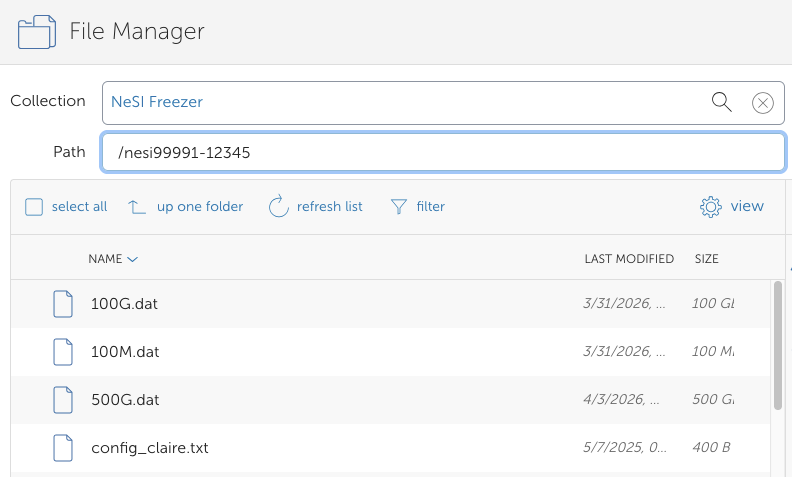The height and width of the screenshot is (477, 792).
Task: Click the up one folder arrow icon
Action: point(137,207)
